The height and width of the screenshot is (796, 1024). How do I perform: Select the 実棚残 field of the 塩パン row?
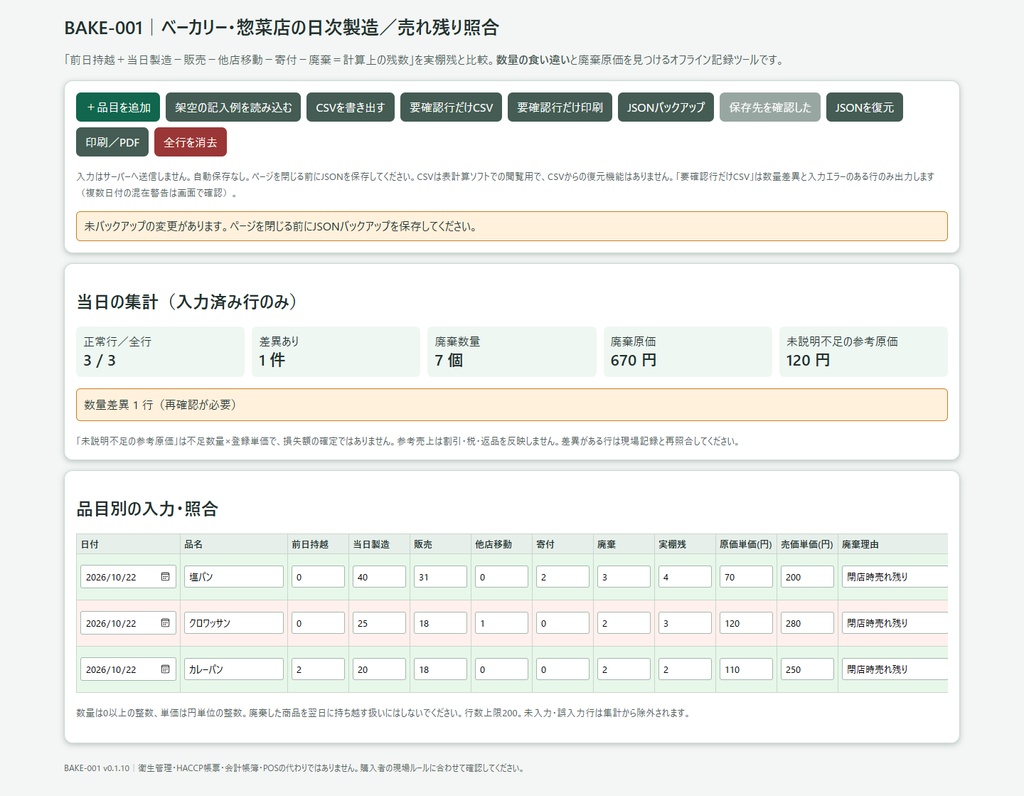[685, 577]
